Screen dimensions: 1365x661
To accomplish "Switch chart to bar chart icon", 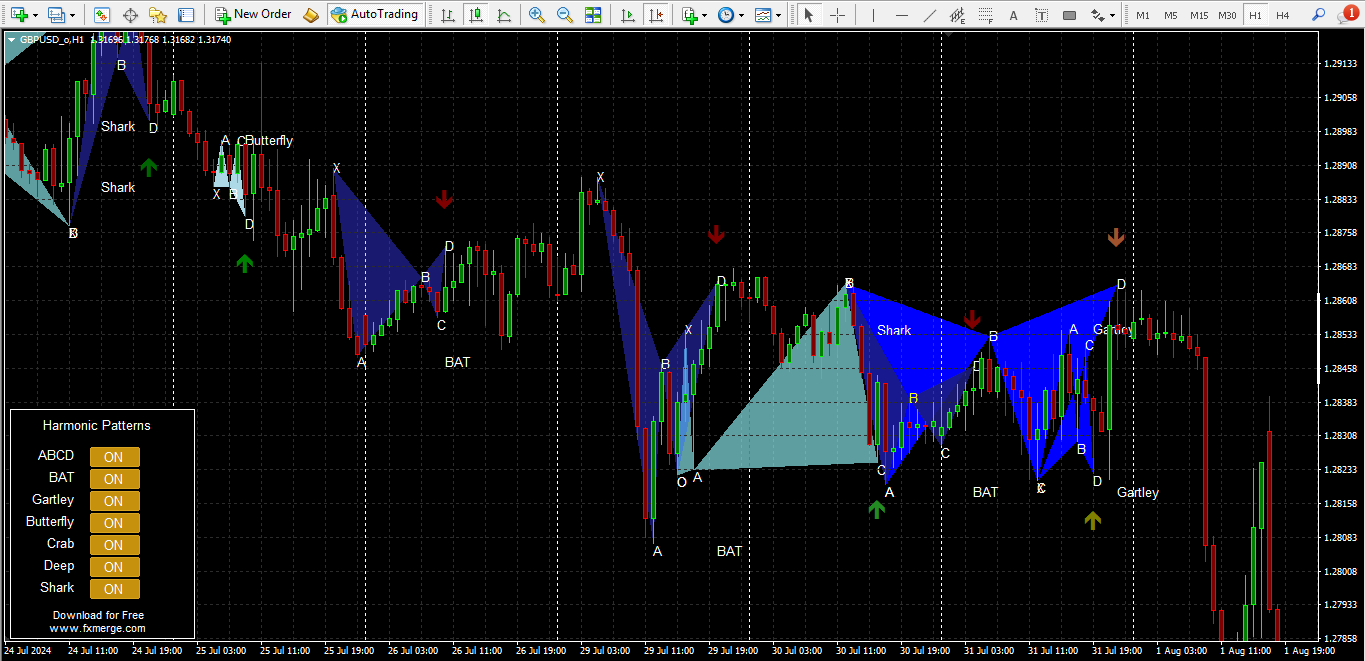I will coord(447,15).
